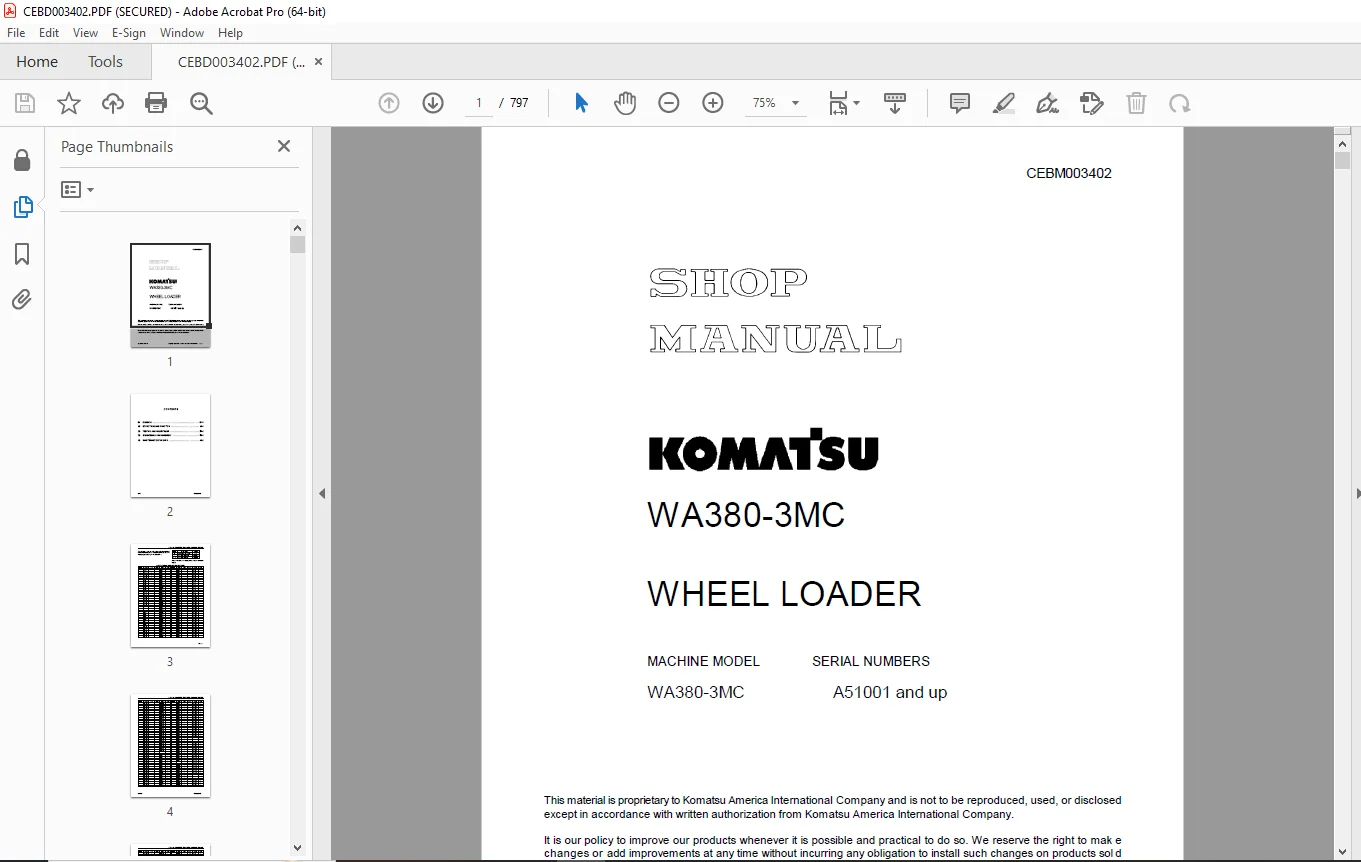Close the CEBD003402.PDF document tab
Screen dimensions: 1361x862
click(319, 62)
